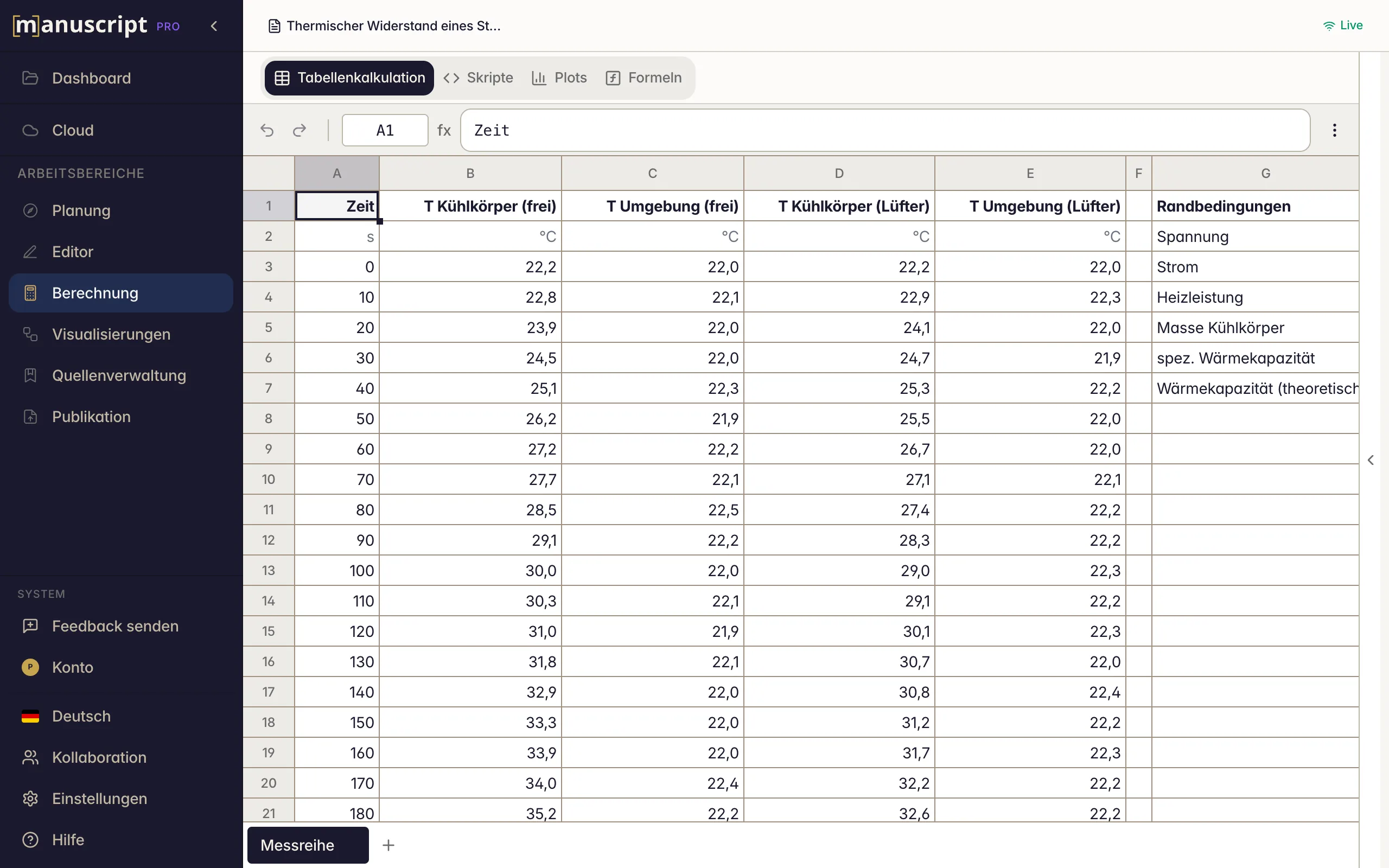1389x868 pixels.
Task: Collapse the sidebar with the chevron arrow
Action: click(214, 26)
